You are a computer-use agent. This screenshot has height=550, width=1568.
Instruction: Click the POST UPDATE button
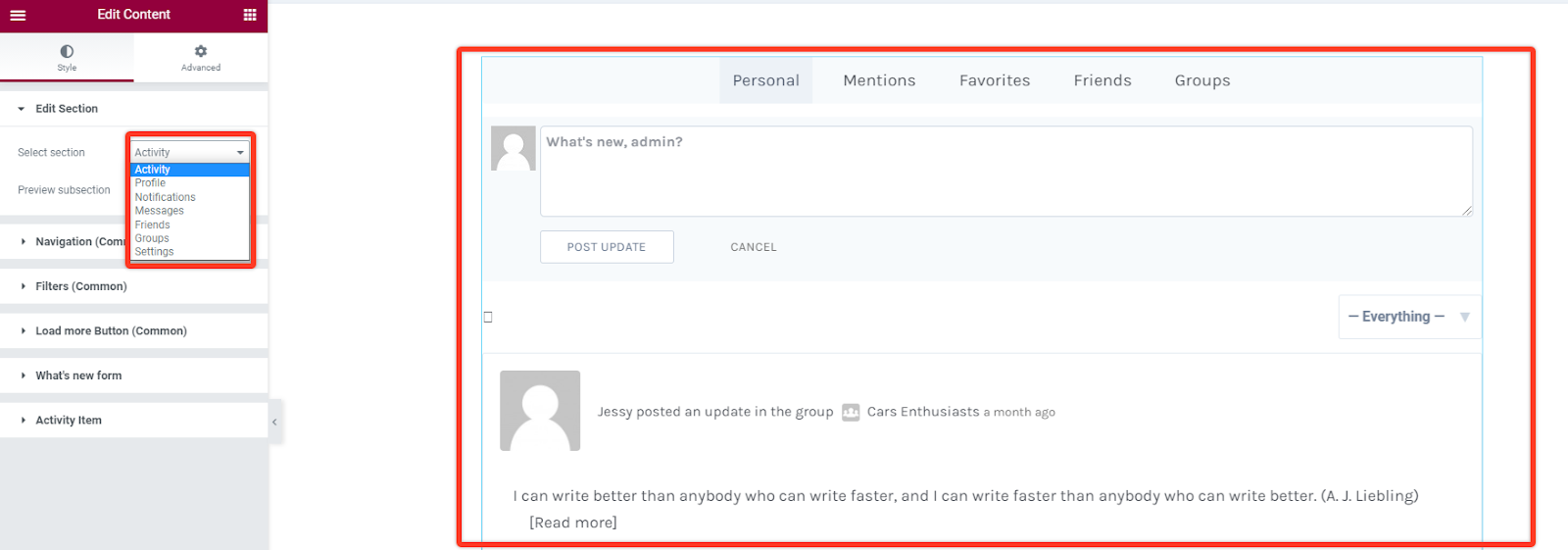tap(607, 247)
